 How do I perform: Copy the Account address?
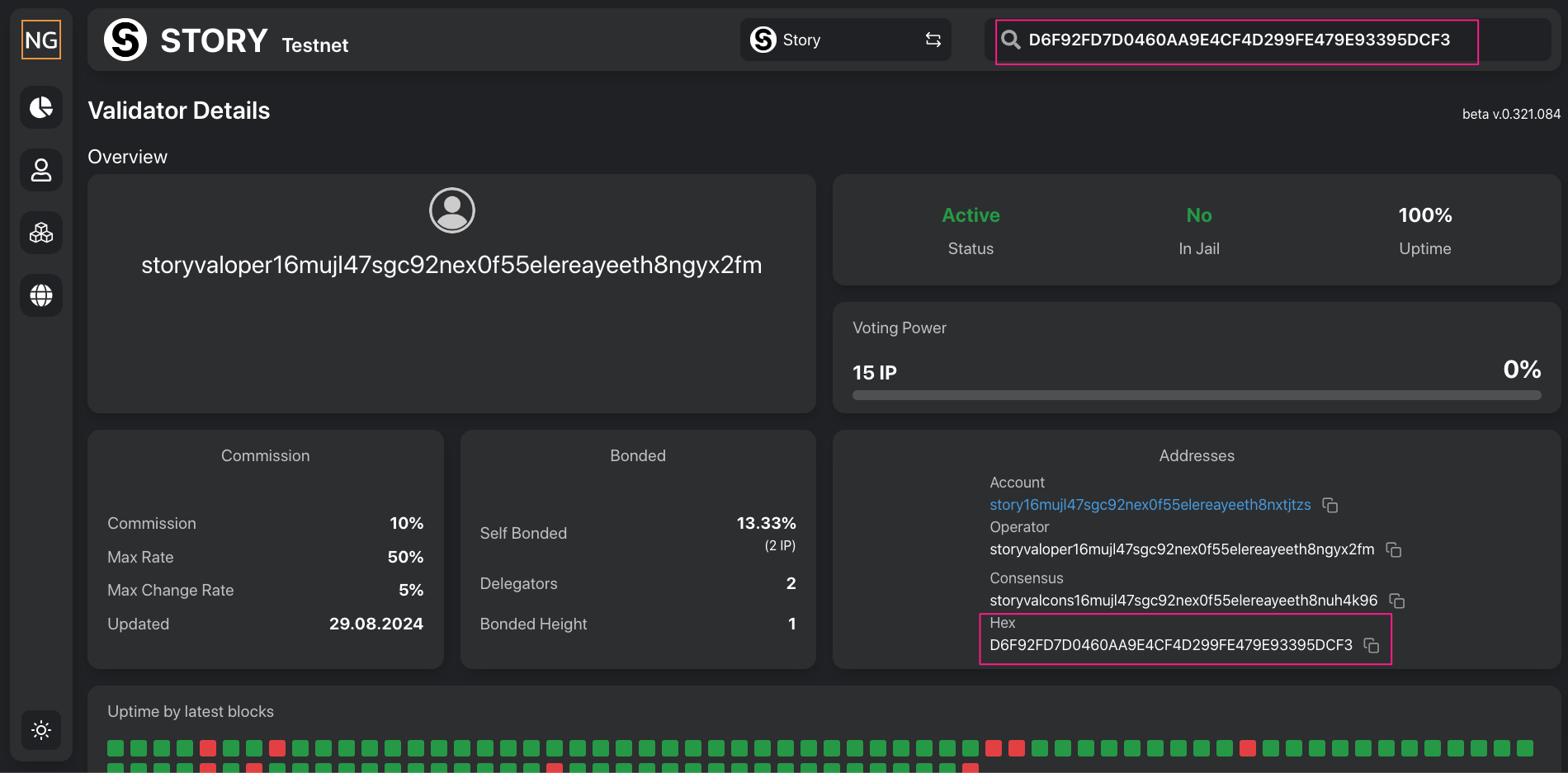click(x=1329, y=505)
